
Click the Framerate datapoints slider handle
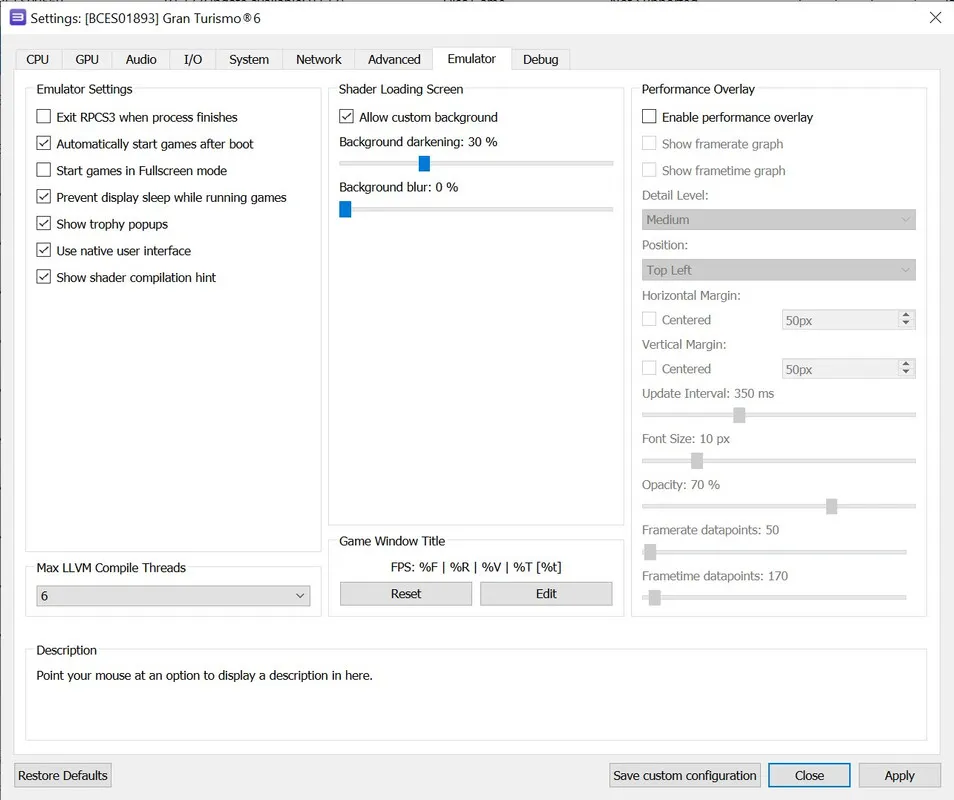point(650,552)
